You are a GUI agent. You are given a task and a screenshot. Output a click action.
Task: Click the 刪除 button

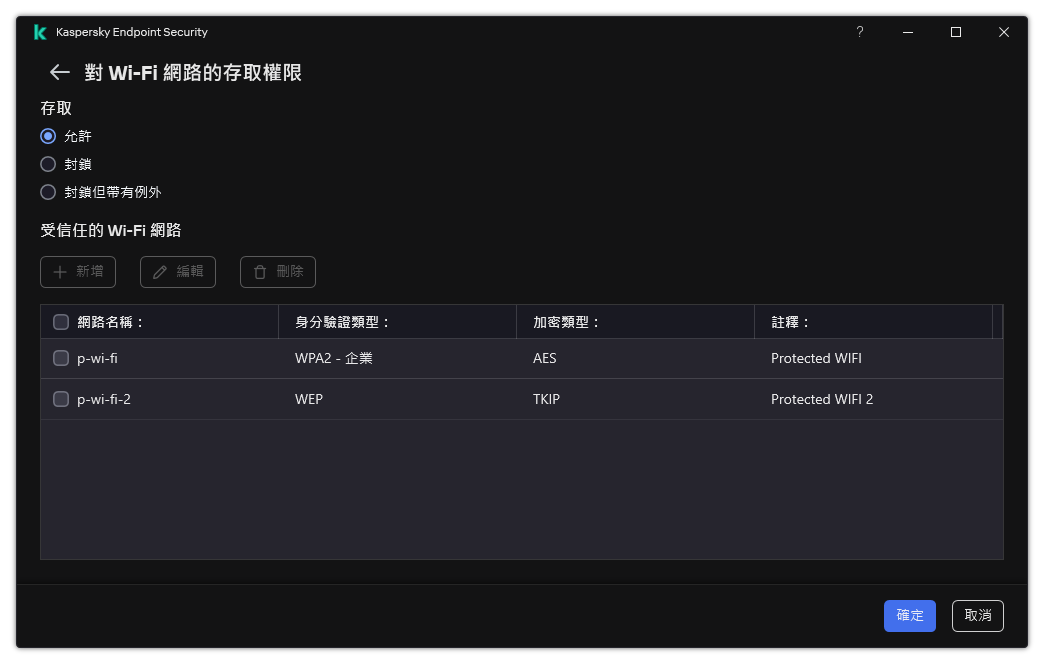pyautogui.click(x=277, y=271)
